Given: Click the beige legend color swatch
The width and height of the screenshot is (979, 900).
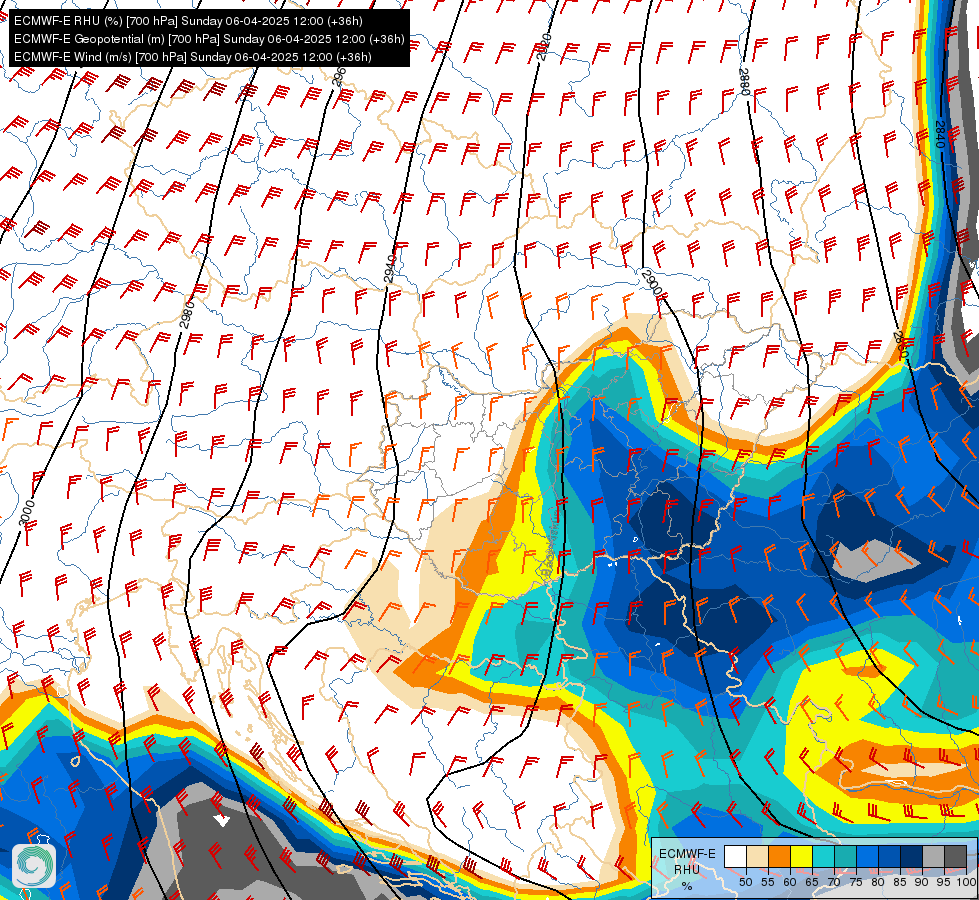Looking at the screenshot, I should (757, 856).
